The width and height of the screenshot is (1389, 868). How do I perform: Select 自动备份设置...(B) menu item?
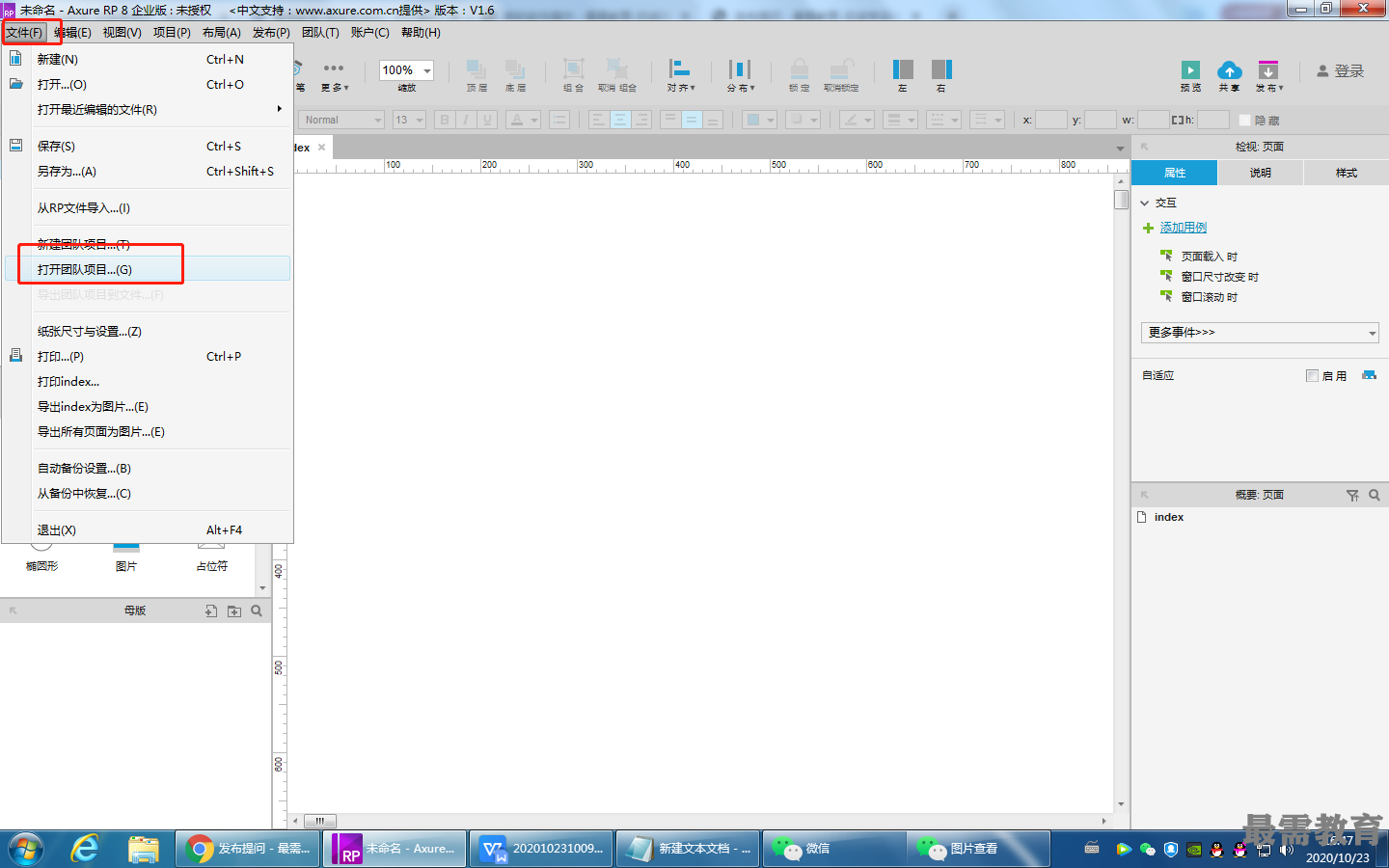(148, 468)
